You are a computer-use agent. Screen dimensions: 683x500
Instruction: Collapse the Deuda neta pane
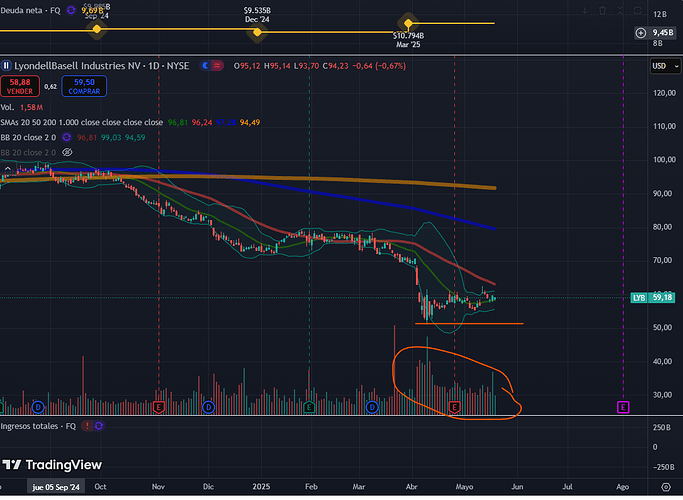pyautogui.click(x=620, y=11)
